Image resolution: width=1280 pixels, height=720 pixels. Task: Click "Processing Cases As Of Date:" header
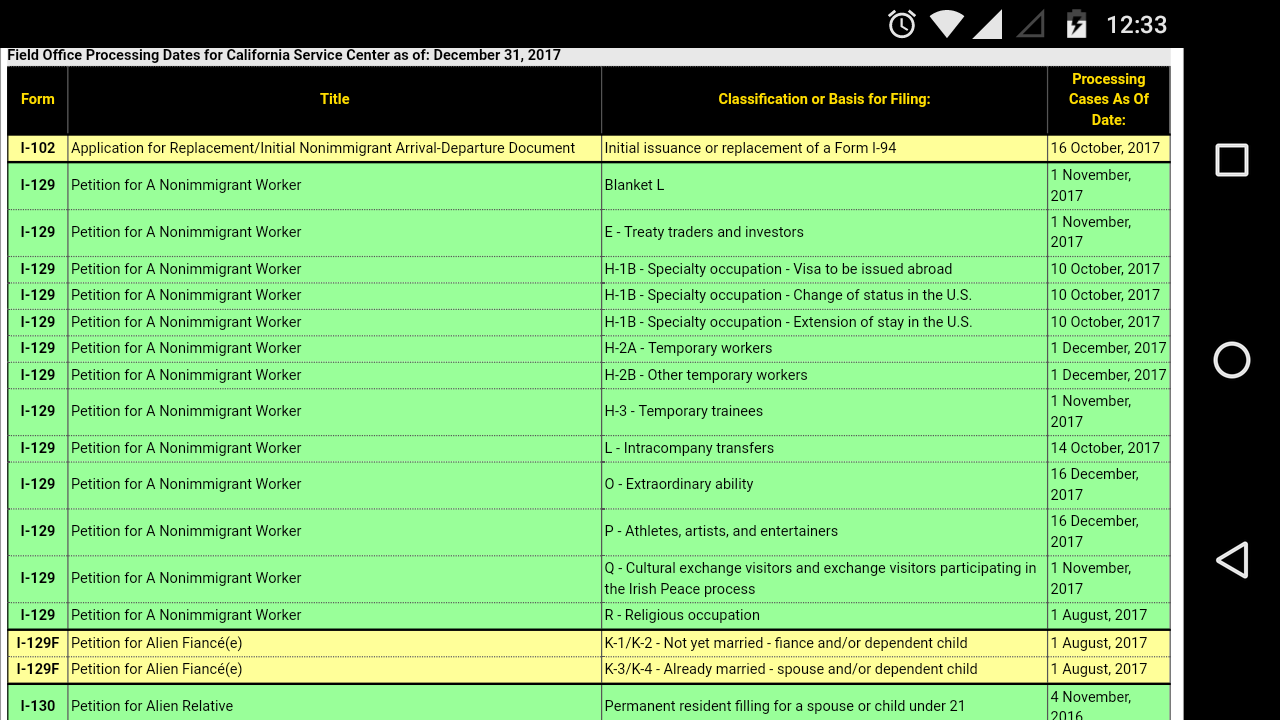[x=1108, y=100]
